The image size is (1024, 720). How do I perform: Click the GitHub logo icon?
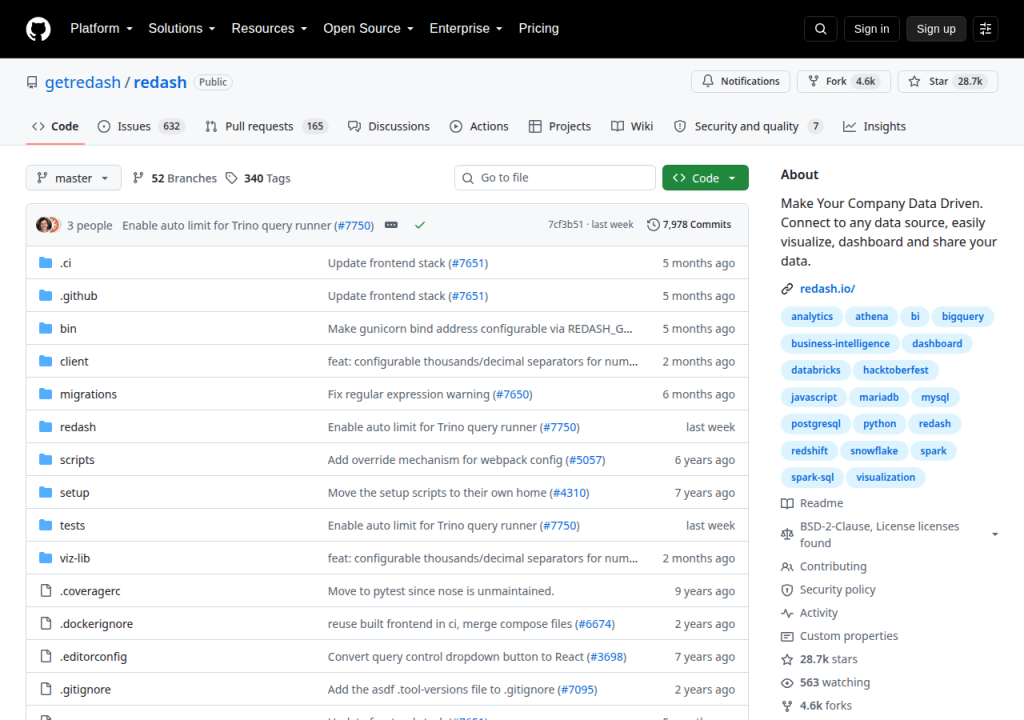[x=38, y=29]
